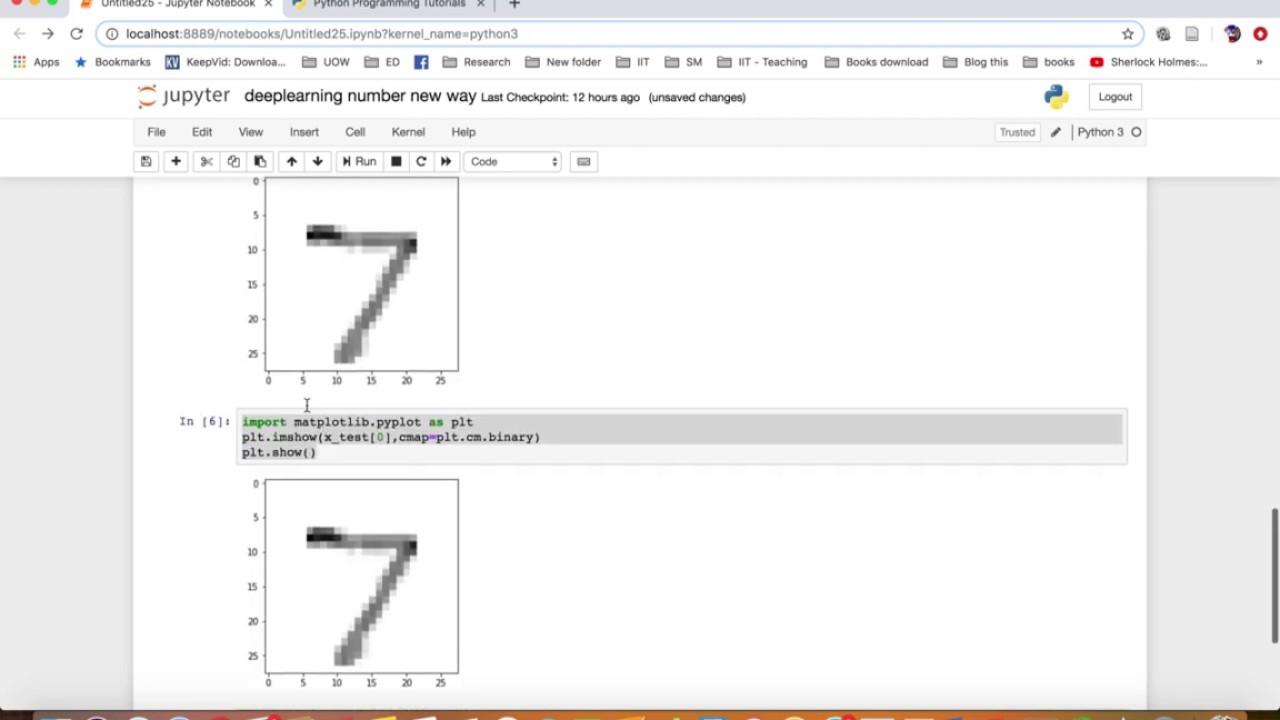
Task: Insert cell below with plus icon
Action: click(176, 162)
